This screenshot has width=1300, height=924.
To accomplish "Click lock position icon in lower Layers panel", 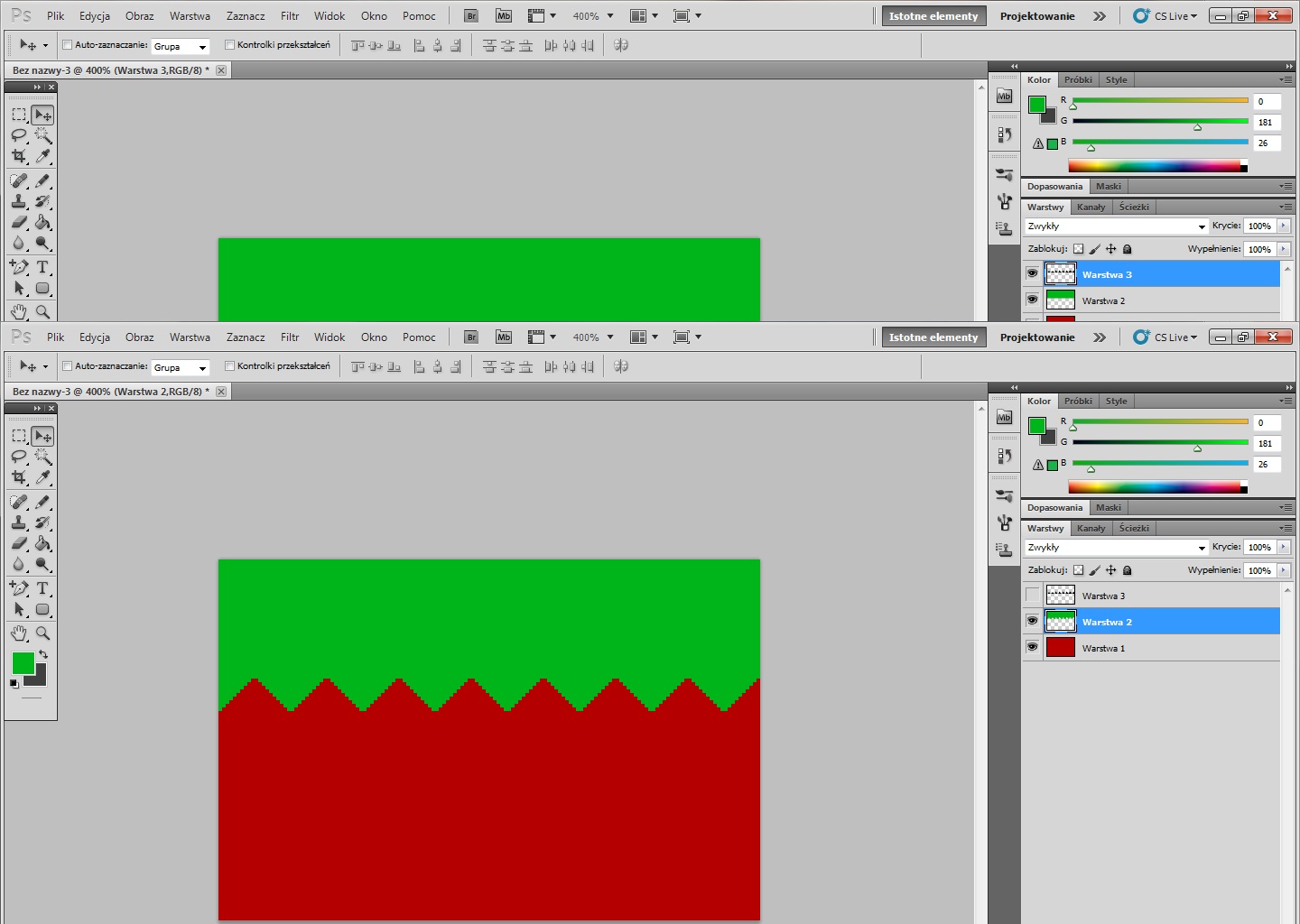I will [1111, 570].
